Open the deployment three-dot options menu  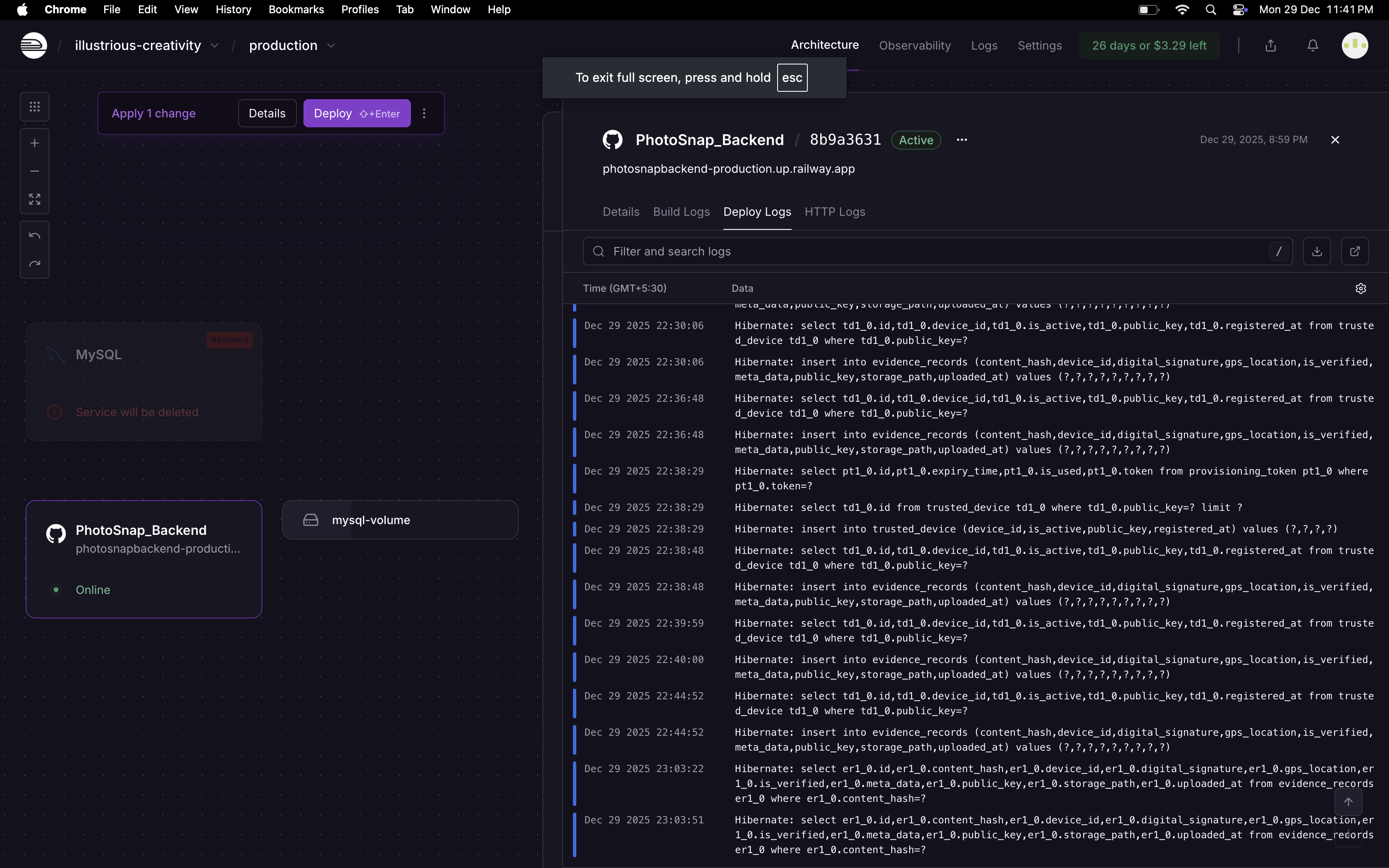[x=962, y=140]
